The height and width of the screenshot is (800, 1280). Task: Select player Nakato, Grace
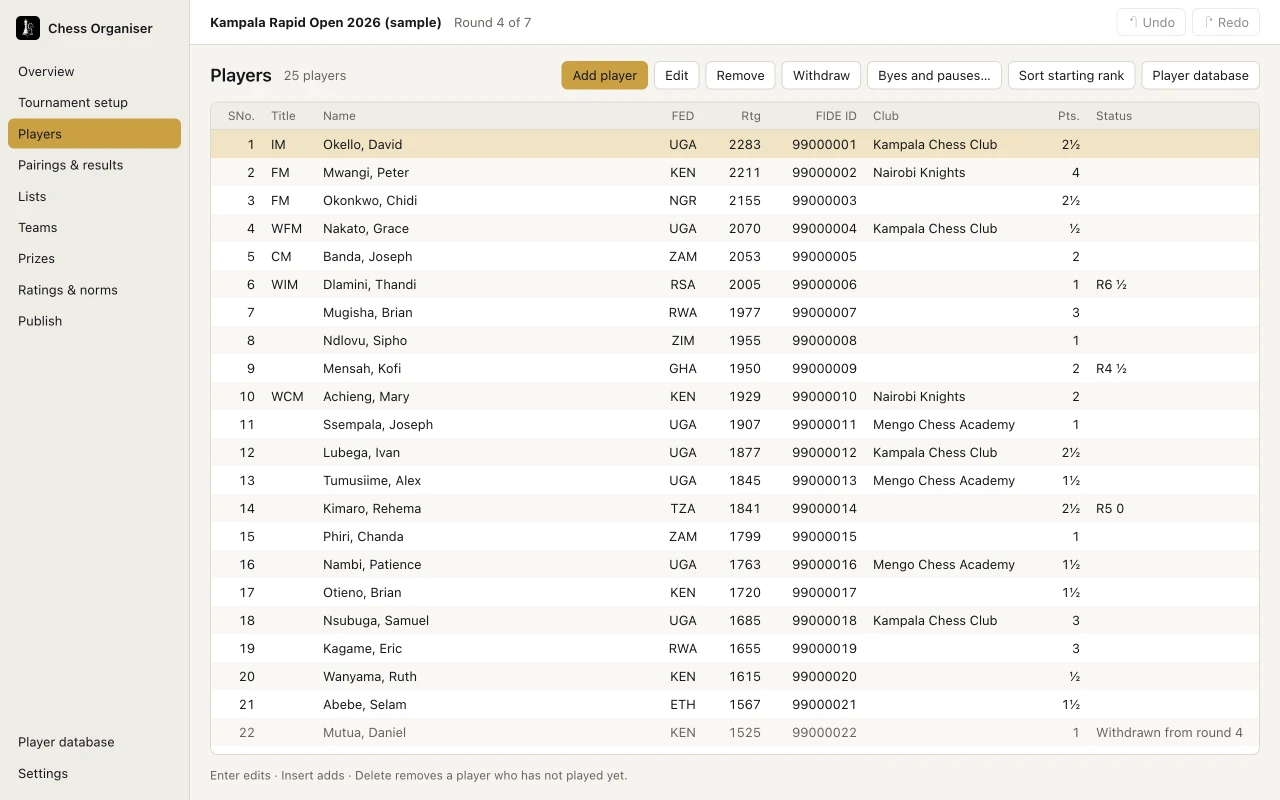735,228
